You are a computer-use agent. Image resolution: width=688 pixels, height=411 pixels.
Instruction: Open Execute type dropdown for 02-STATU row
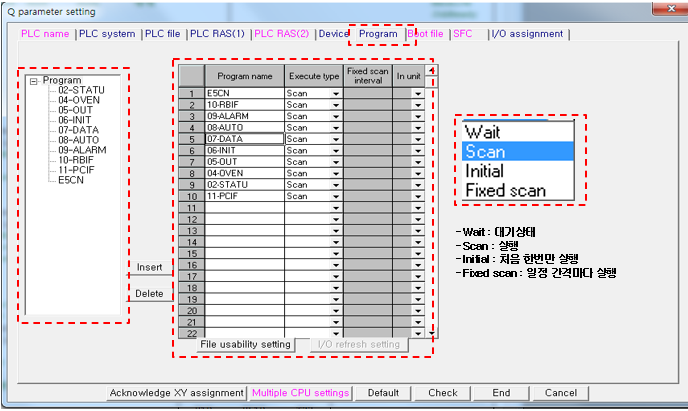click(336, 185)
